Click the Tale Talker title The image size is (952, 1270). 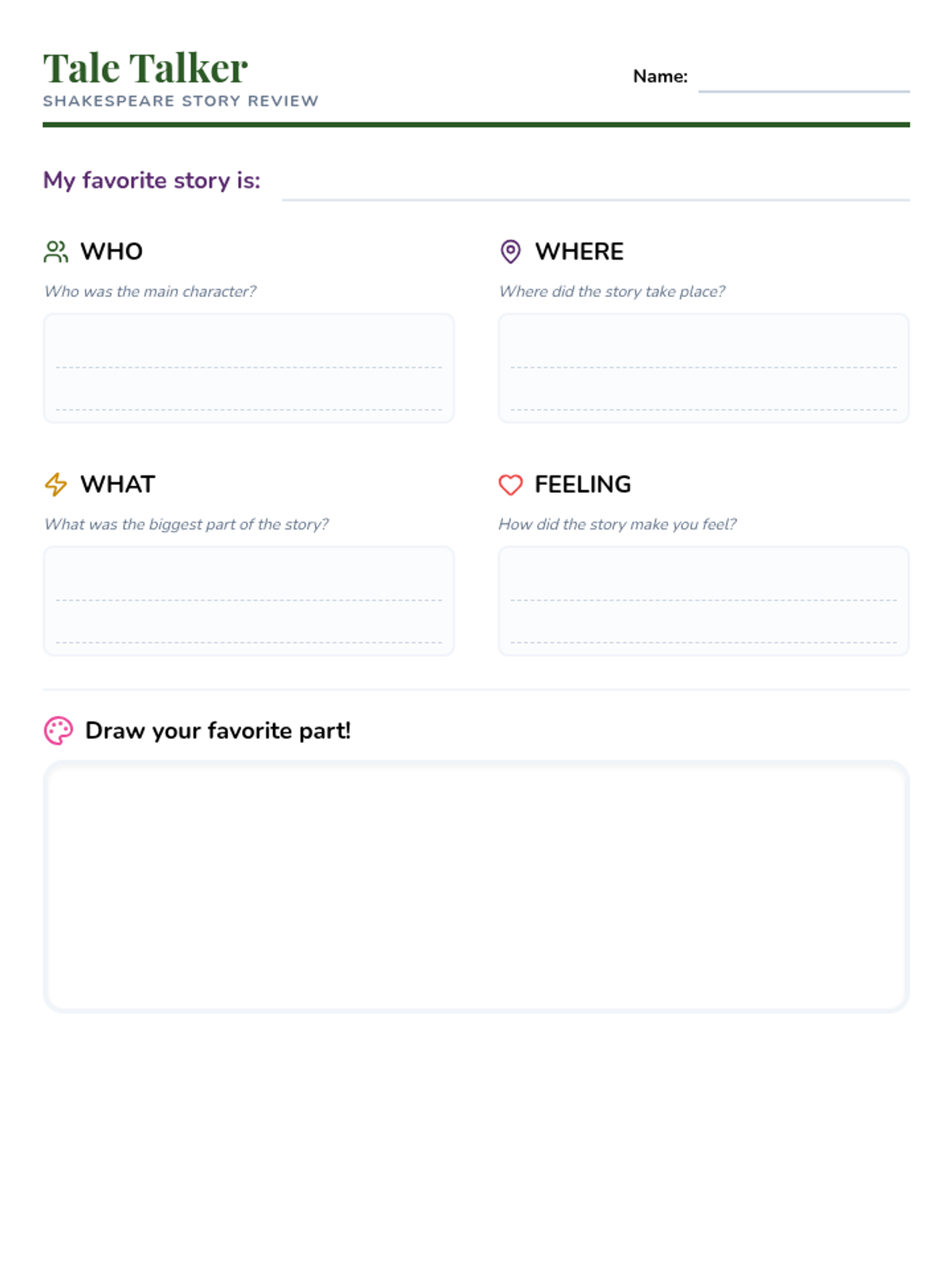coord(145,68)
